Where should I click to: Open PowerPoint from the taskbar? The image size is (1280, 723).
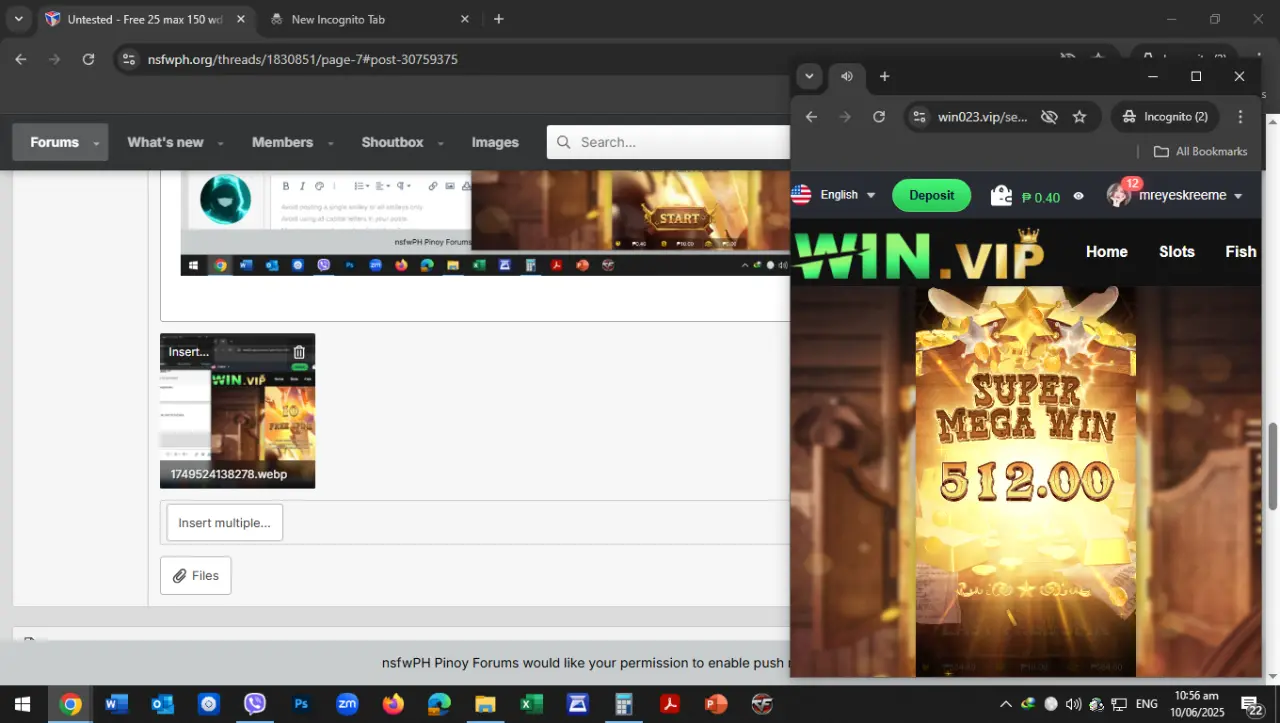[716, 704]
